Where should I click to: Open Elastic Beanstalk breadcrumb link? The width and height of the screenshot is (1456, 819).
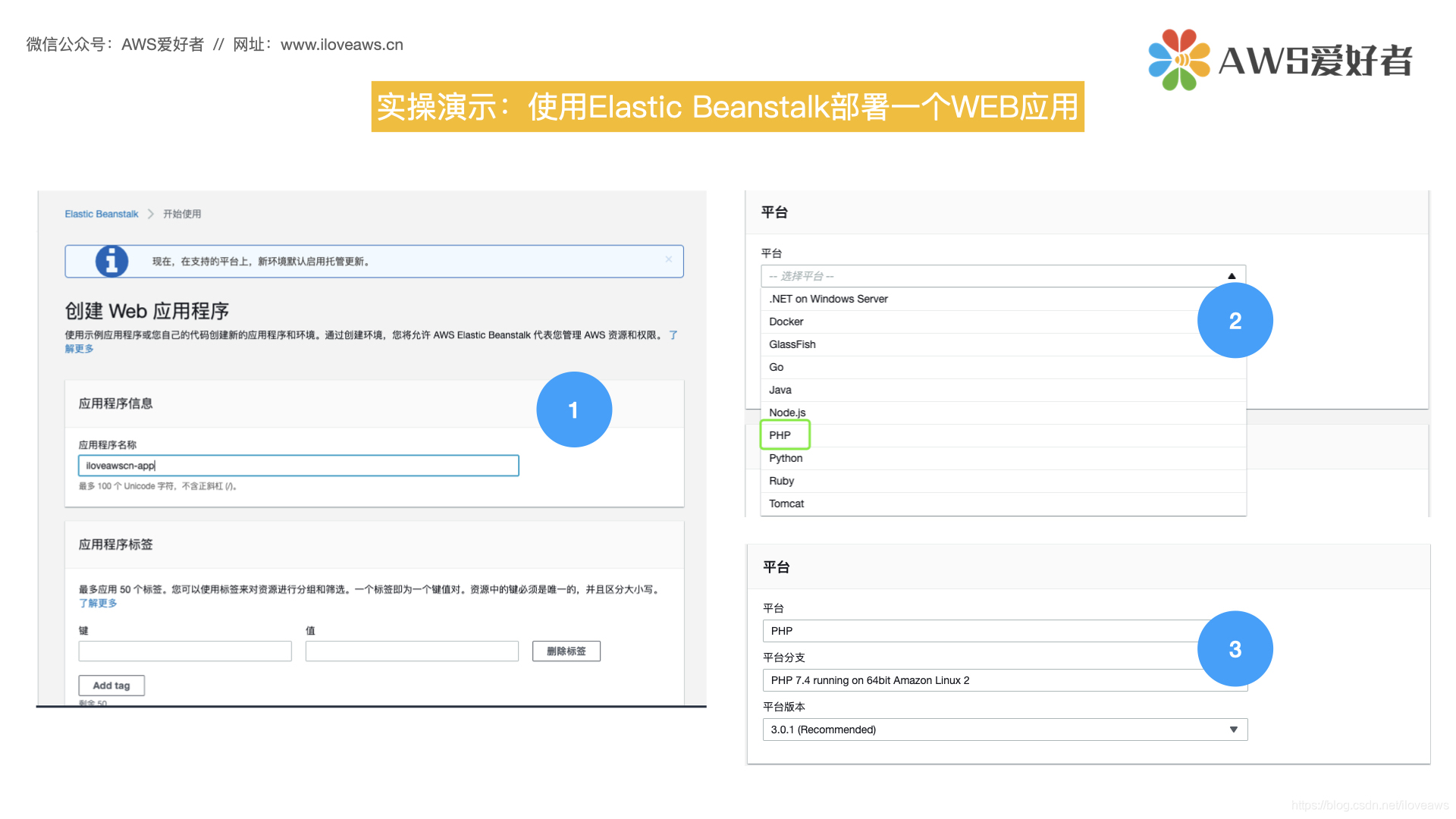tap(102, 214)
